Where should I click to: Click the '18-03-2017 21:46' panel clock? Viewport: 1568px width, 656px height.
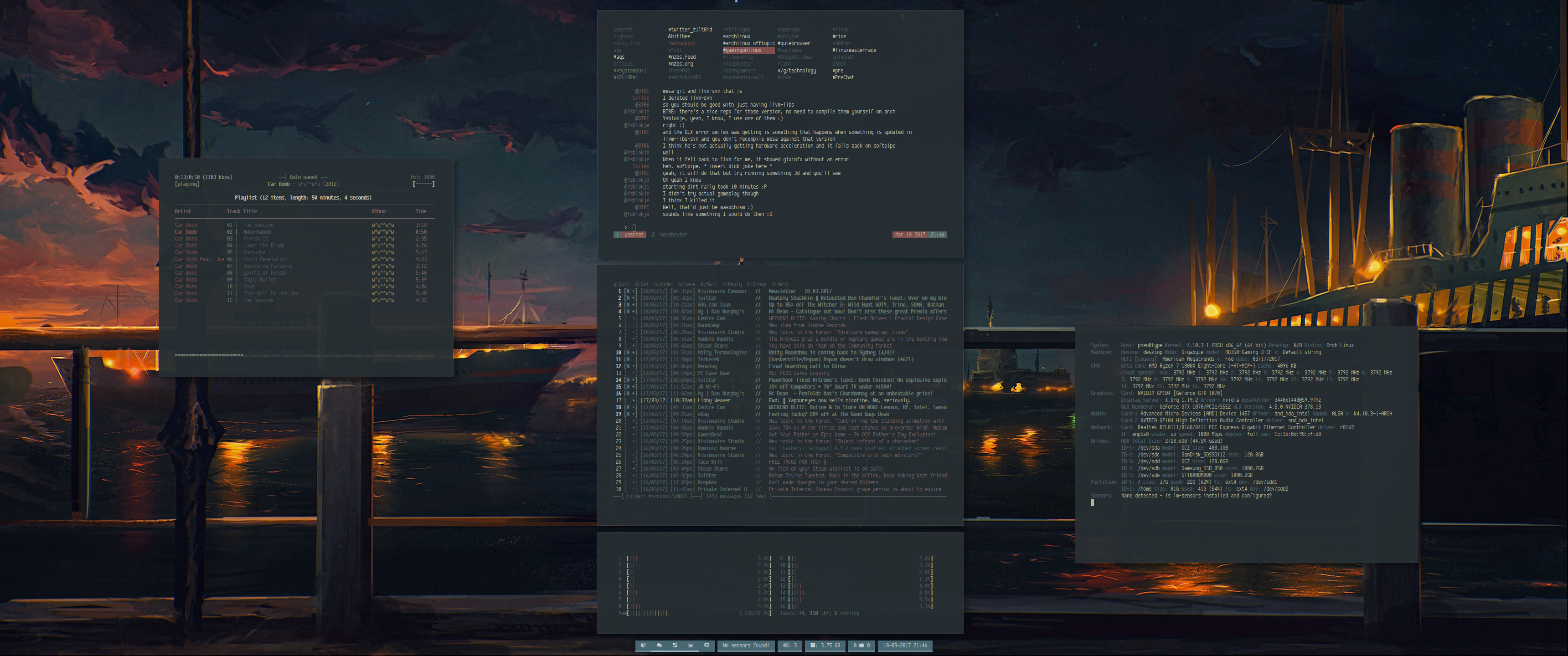pyautogui.click(x=905, y=646)
